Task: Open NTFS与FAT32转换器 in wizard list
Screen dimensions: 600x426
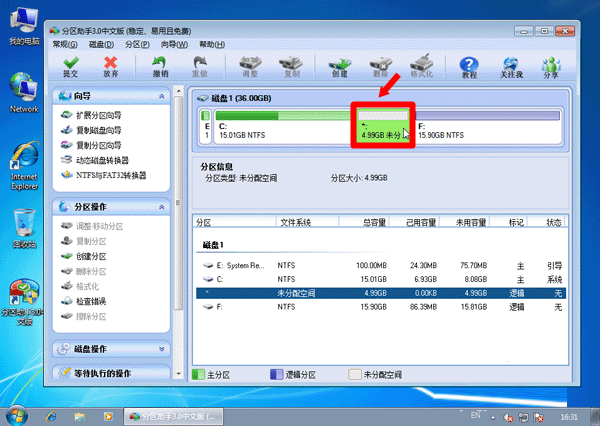Action: [110, 175]
